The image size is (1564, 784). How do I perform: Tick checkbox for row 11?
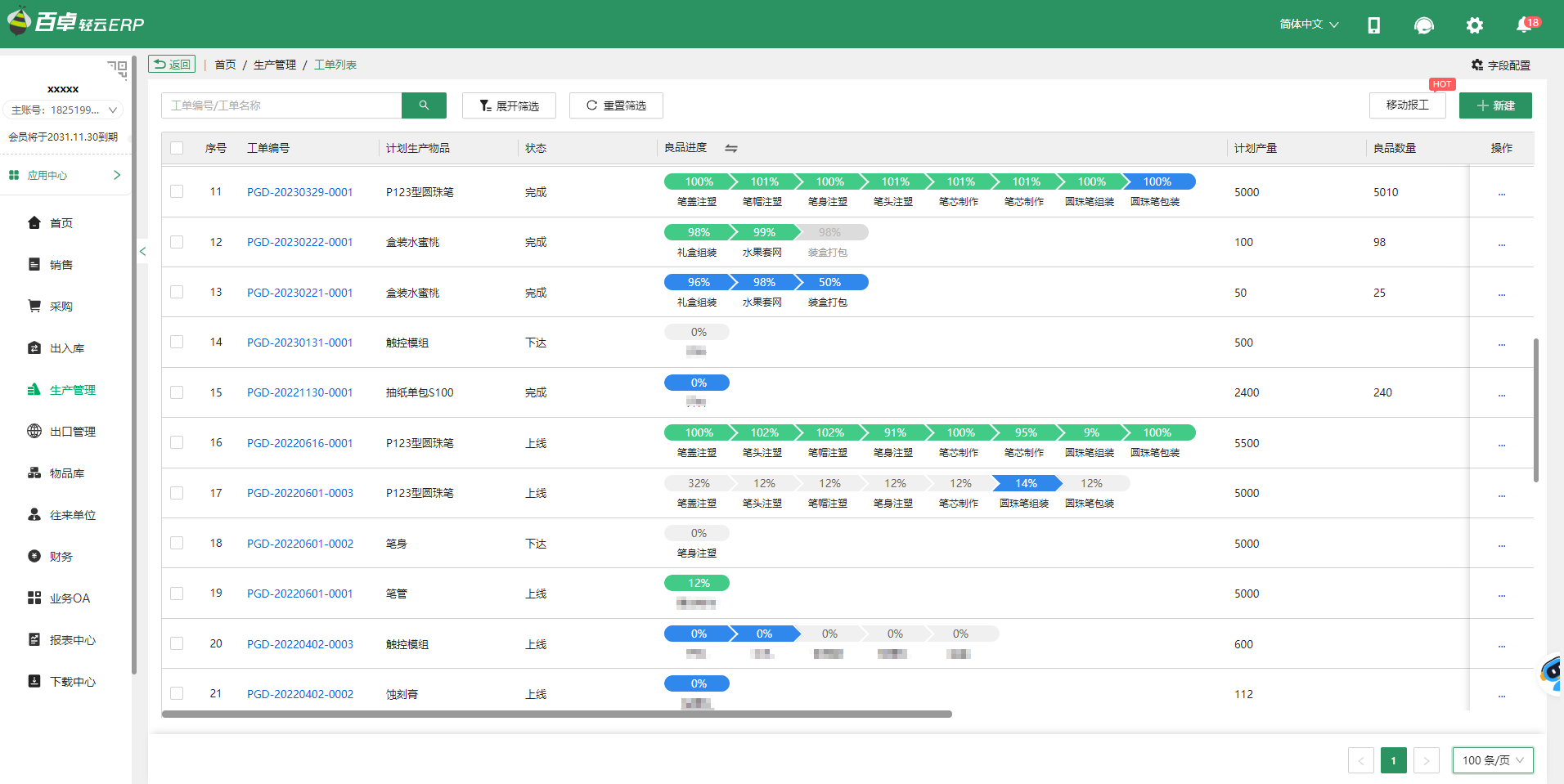coord(177,191)
